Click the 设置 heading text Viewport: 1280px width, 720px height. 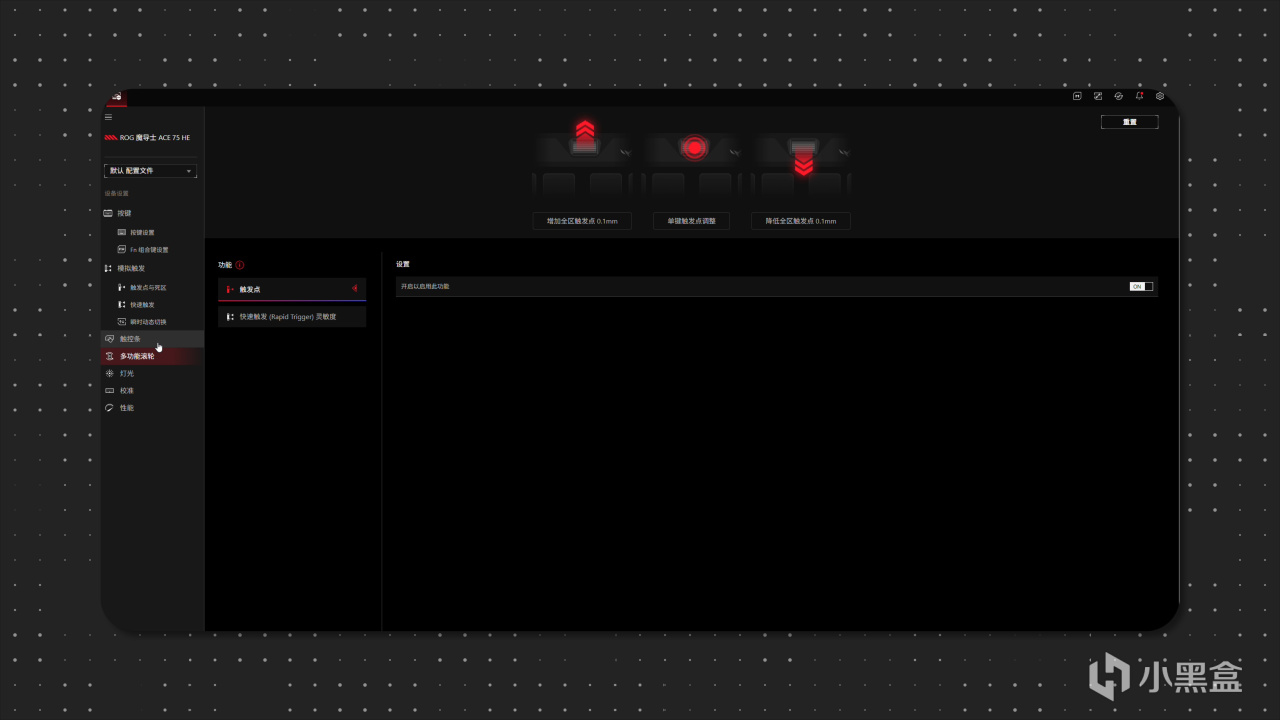(x=403, y=265)
